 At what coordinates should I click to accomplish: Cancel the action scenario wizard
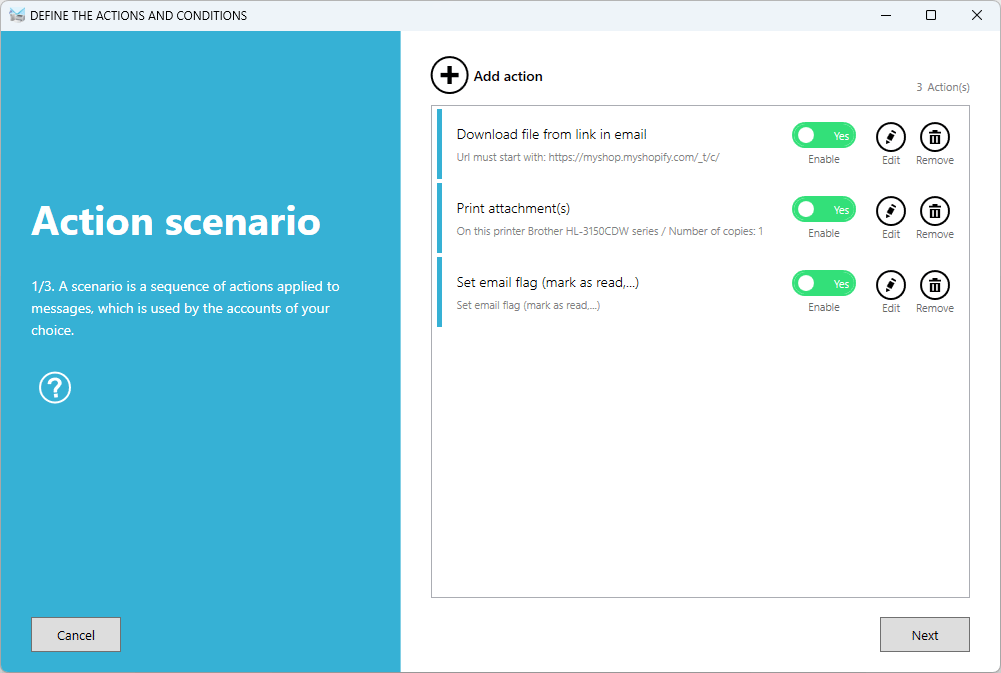(x=76, y=635)
